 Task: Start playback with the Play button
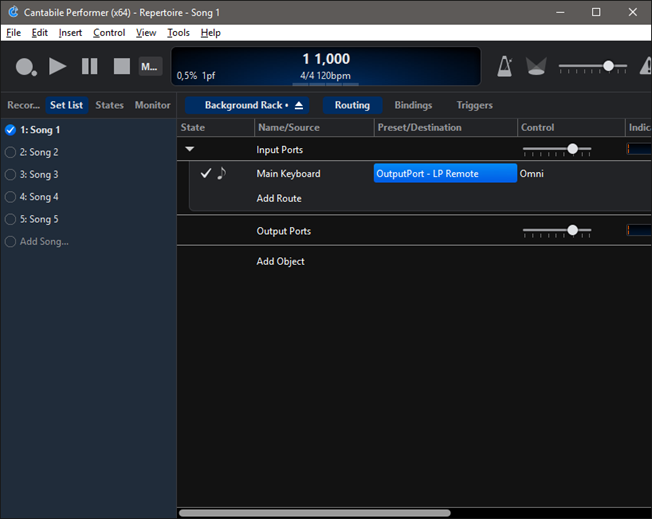pyautogui.click(x=57, y=67)
